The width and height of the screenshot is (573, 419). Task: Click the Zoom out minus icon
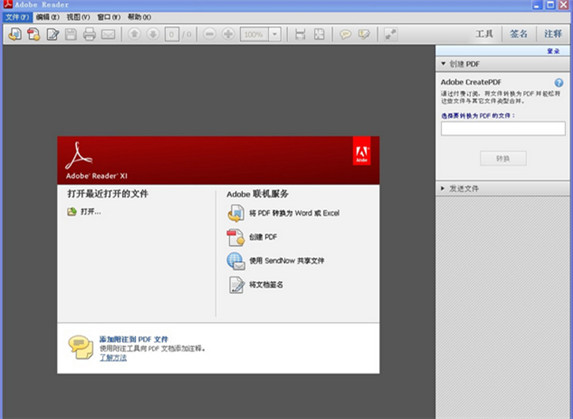(209, 34)
